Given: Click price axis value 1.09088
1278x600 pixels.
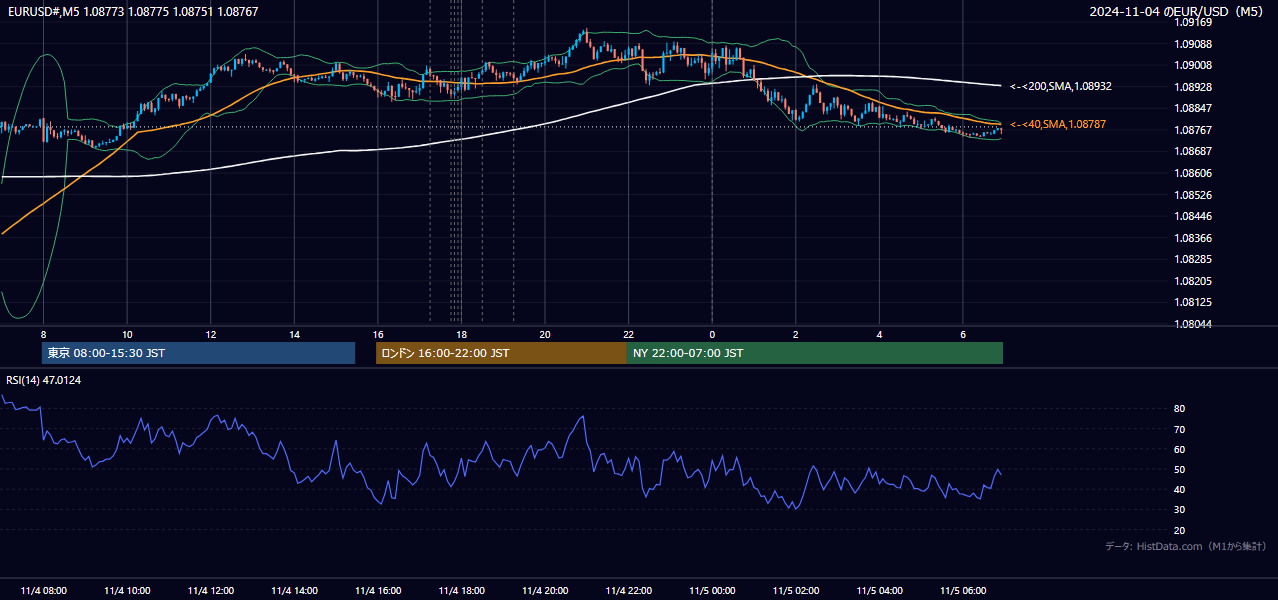Looking at the screenshot, I should pyautogui.click(x=1193, y=44).
